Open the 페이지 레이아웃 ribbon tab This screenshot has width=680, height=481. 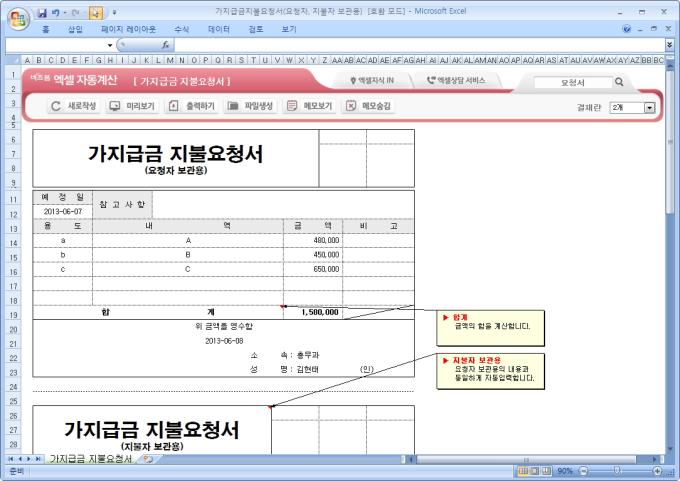[x=128, y=29]
